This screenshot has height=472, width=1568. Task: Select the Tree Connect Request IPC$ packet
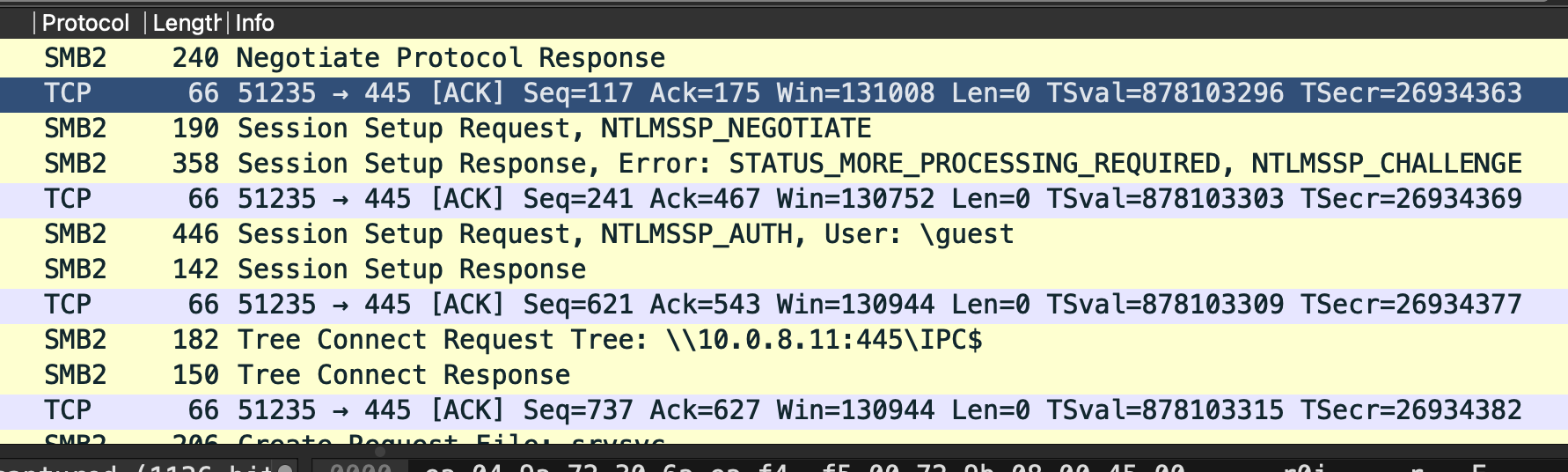pos(609,340)
